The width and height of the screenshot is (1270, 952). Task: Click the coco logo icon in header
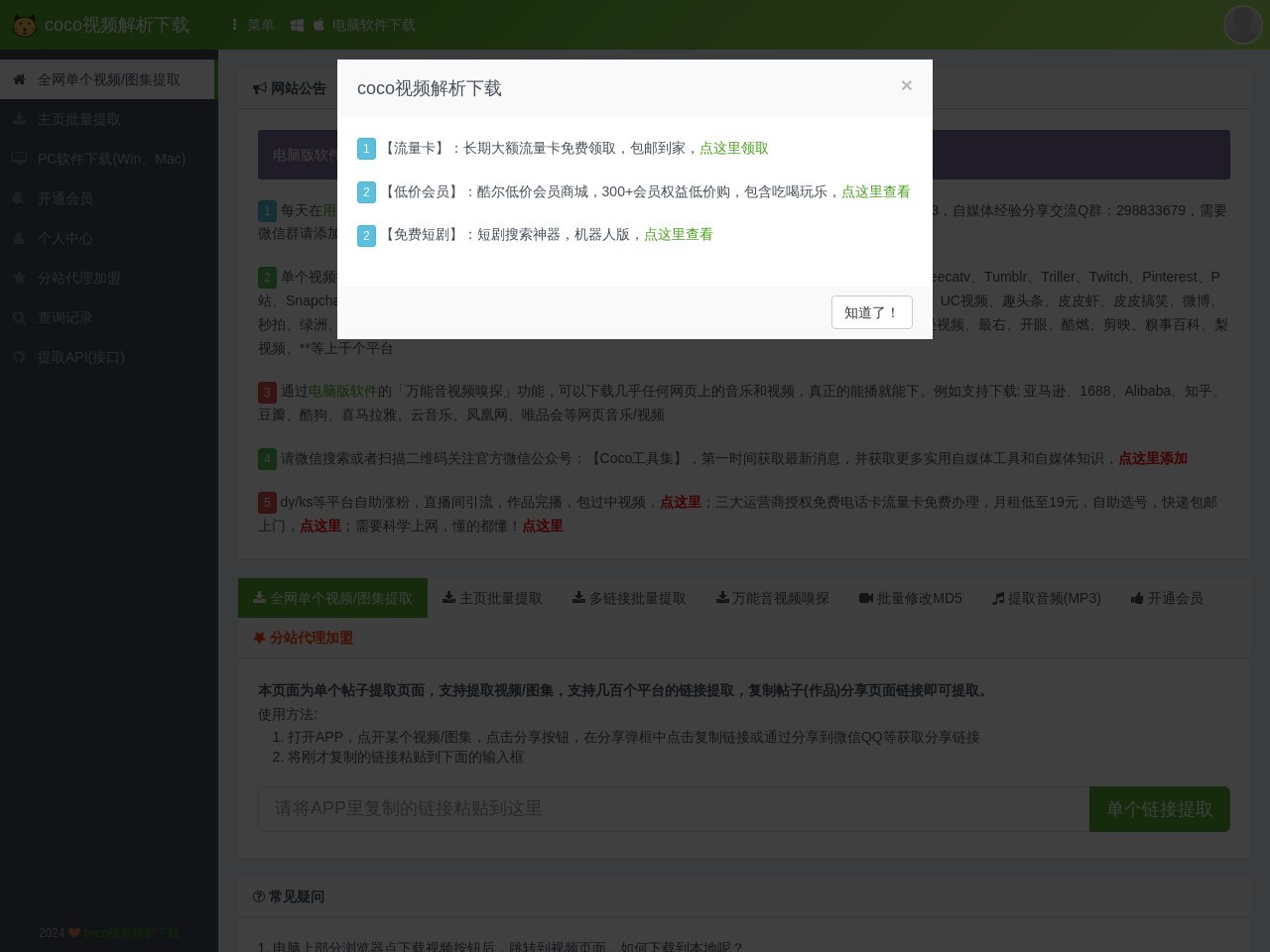pos(25,25)
